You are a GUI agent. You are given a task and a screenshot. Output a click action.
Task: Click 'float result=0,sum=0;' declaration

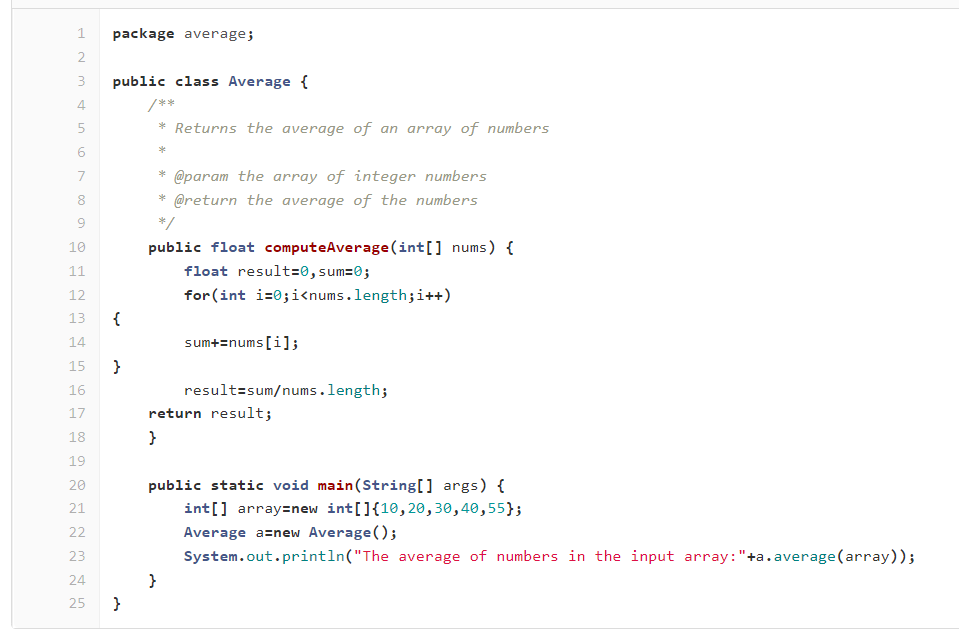pyautogui.click(x=277, y=272)
